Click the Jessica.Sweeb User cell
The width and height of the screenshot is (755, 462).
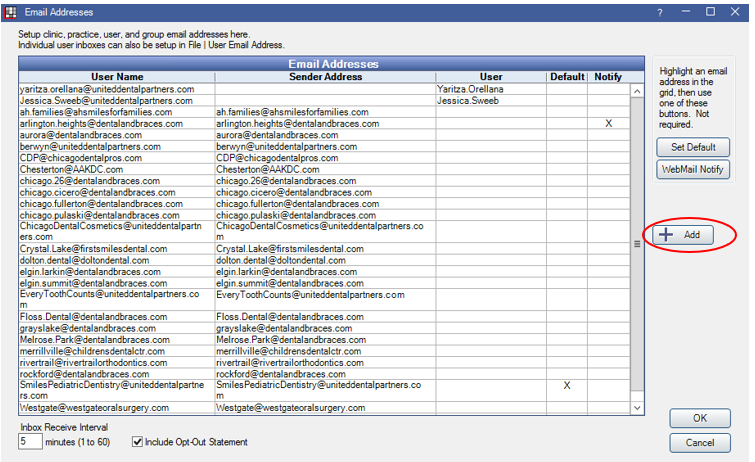click(491, 101)
